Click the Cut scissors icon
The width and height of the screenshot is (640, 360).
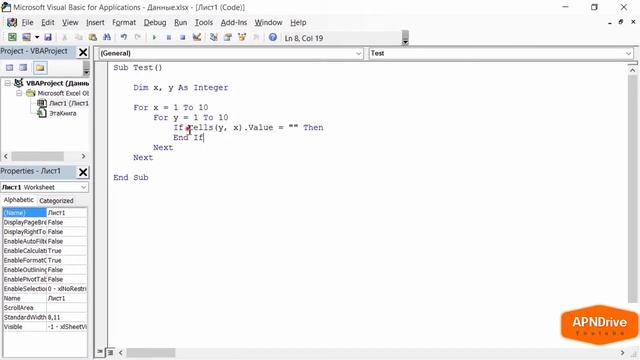[64, 38]
